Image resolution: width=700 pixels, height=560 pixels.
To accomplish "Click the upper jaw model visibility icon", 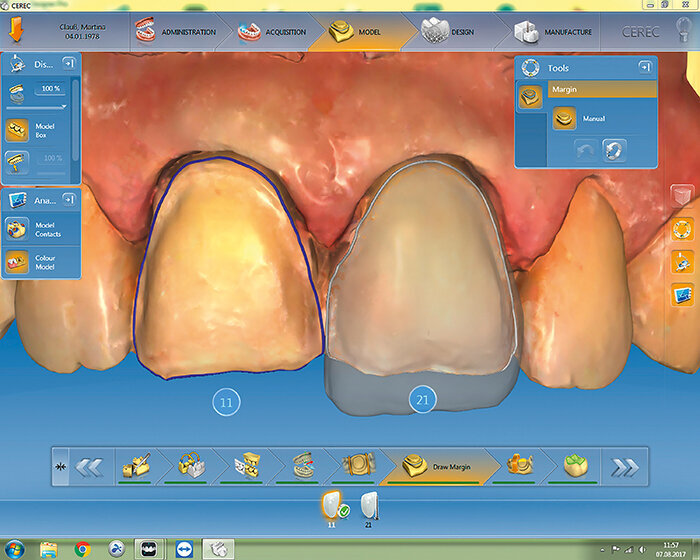I will (x=17, y=92).
